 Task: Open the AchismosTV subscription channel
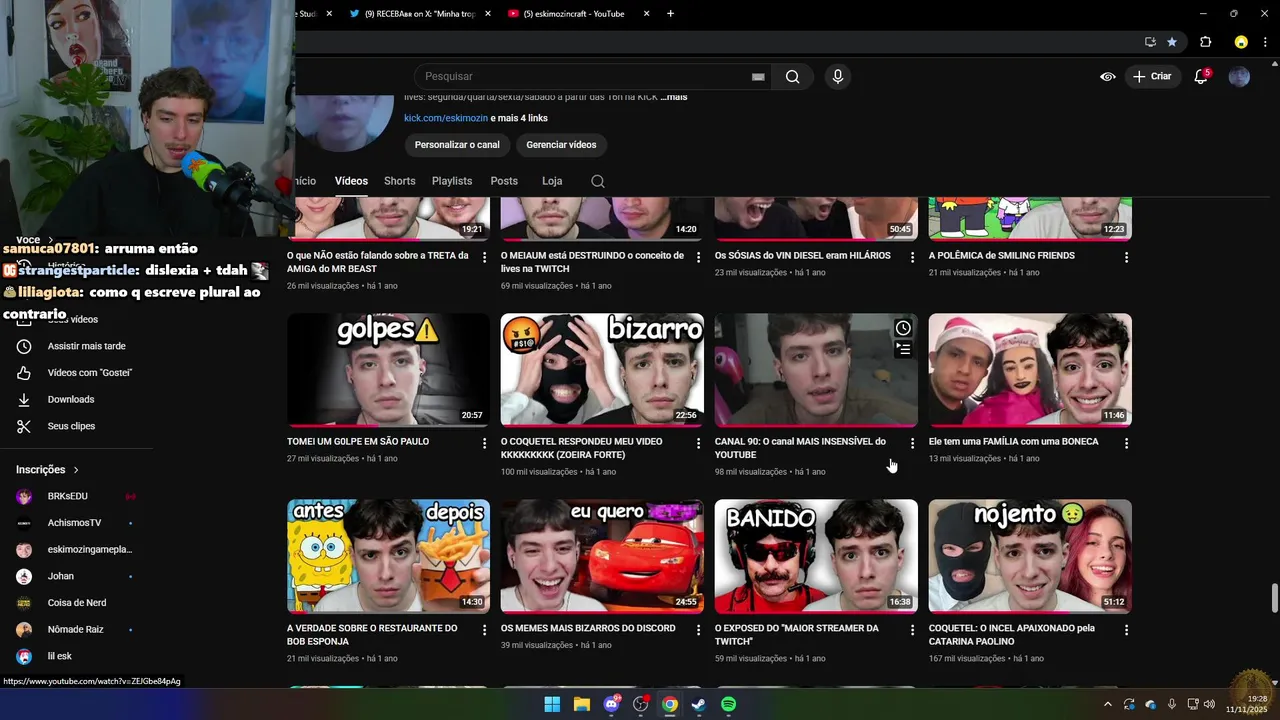tap(76, 523)
